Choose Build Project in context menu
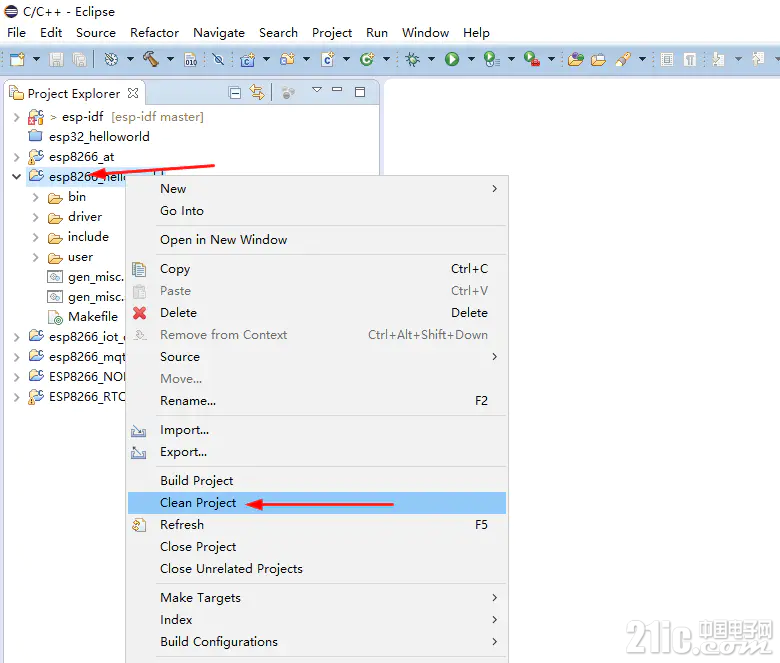 pyautogui.click(x=317, y=480)
